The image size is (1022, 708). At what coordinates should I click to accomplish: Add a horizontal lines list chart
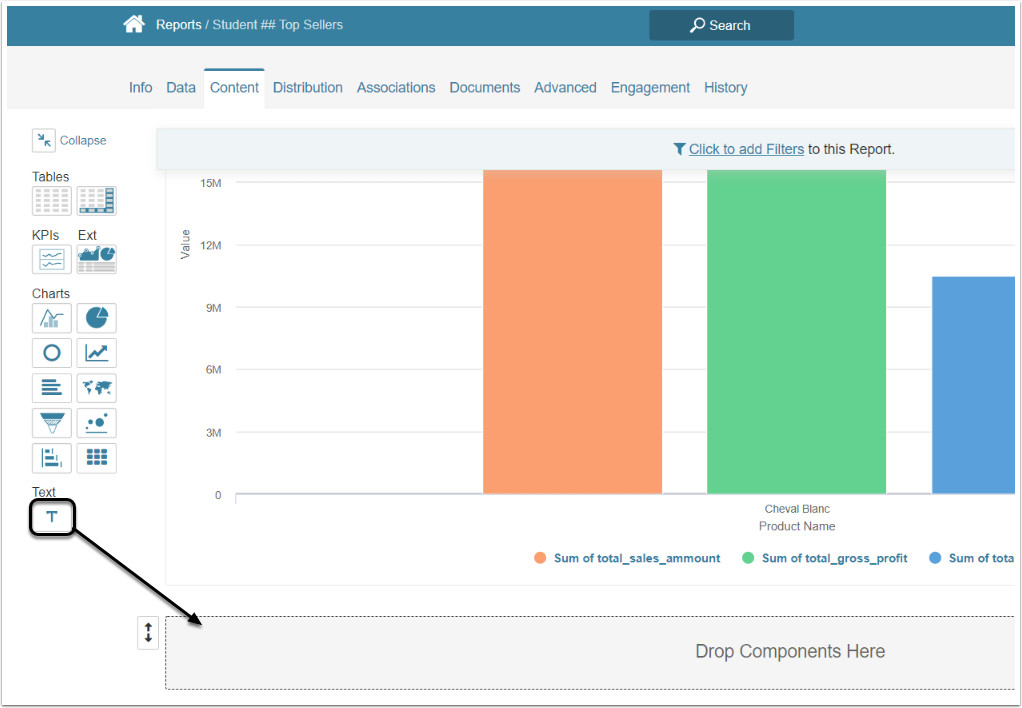coord(51,388)
